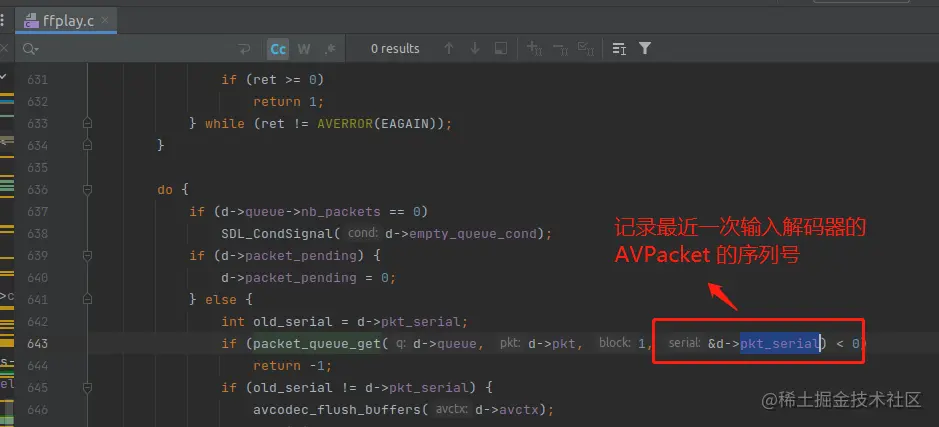Click the 'cond:' inlay hint
Screen dimensions: 939x427
(x=363, y=234)
